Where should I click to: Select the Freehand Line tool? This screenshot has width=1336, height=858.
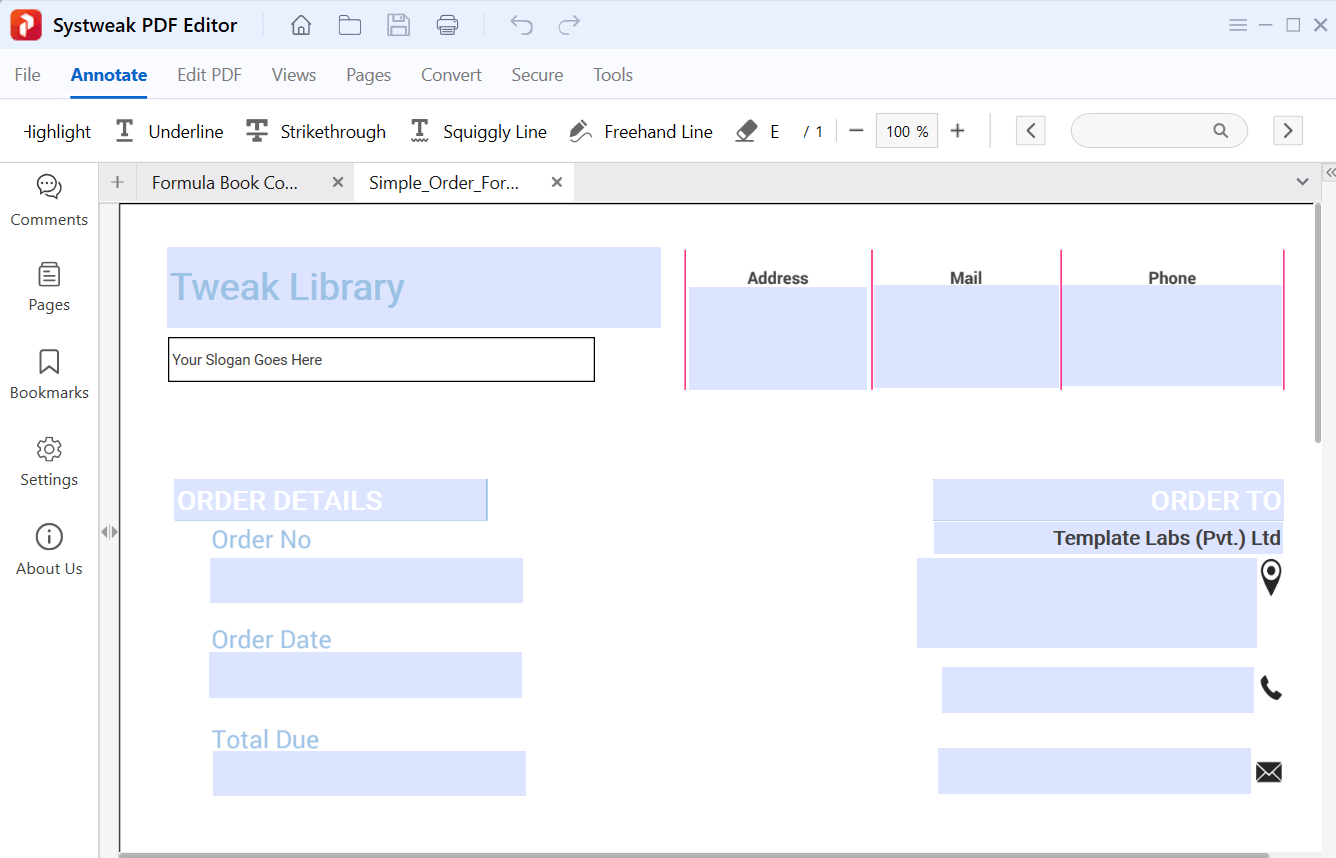tap(641, 132)
